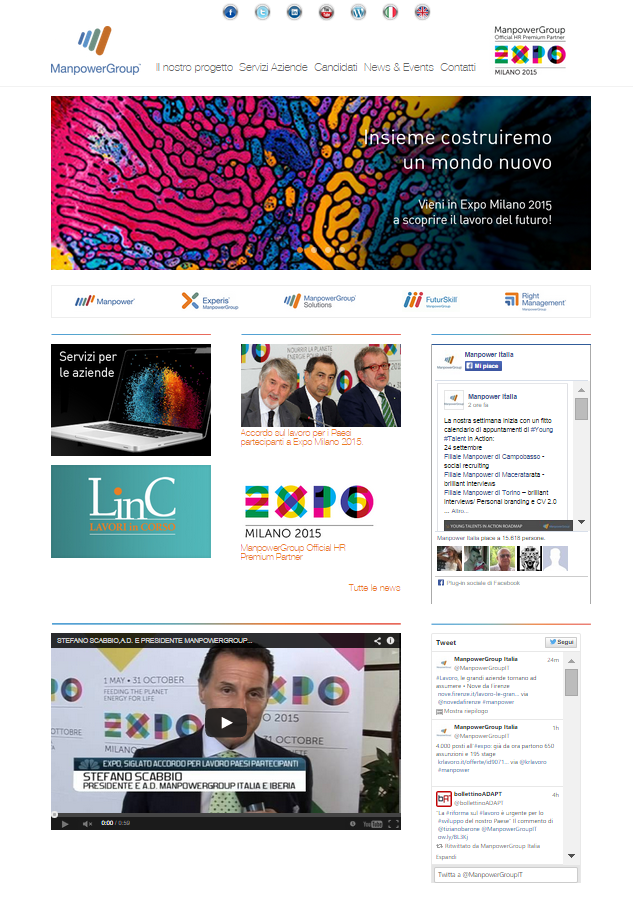Click the watch later clock icon in the video bar

[353, 823]
